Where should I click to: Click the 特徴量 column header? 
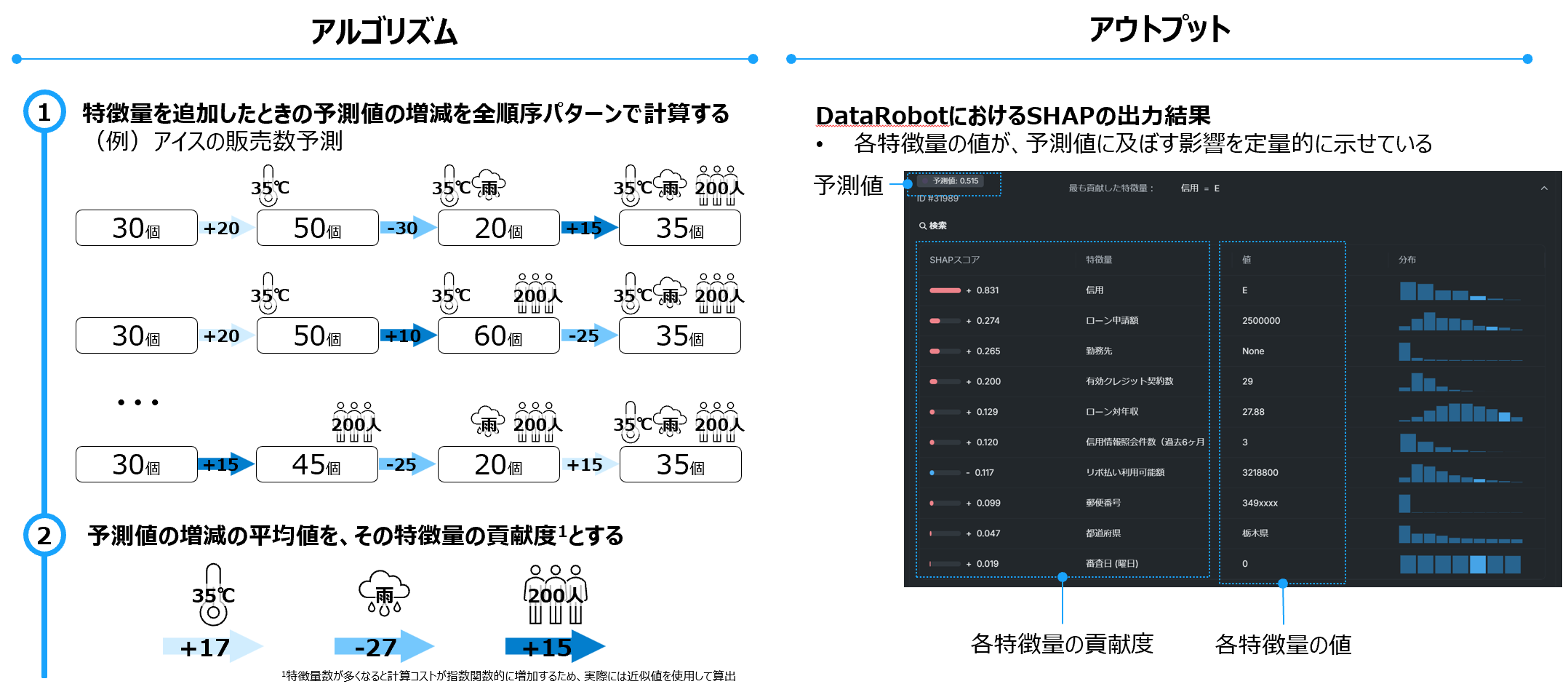[x=1099, y=260]
